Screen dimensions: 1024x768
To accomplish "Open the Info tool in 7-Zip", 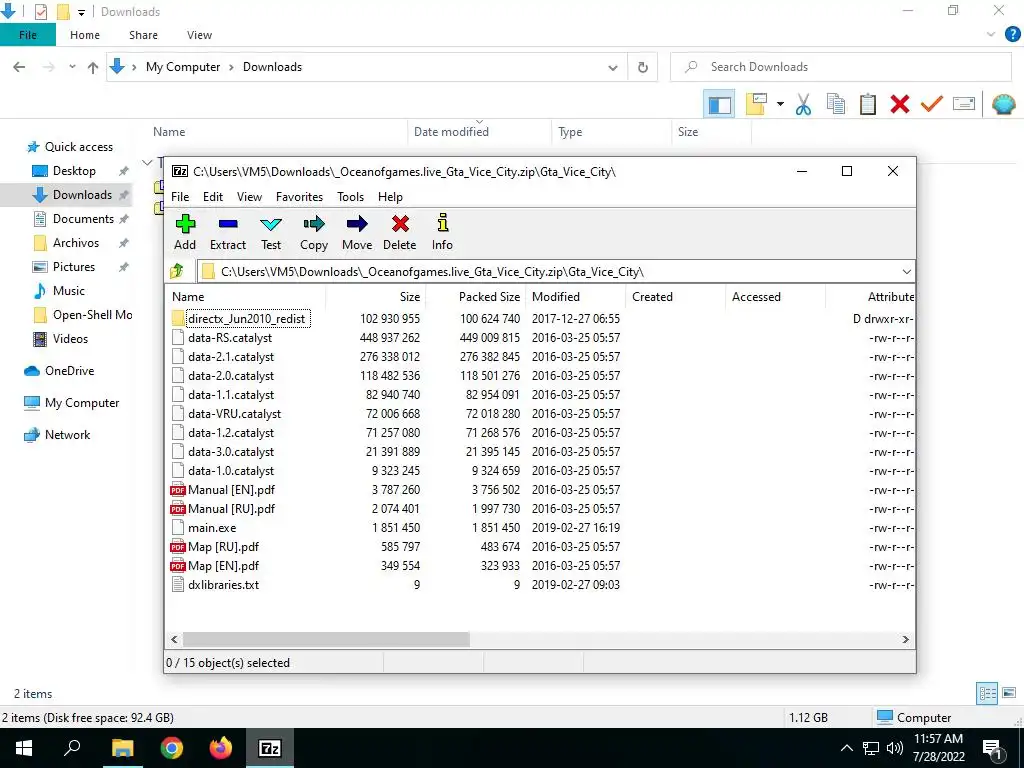I will click(442, 223).
